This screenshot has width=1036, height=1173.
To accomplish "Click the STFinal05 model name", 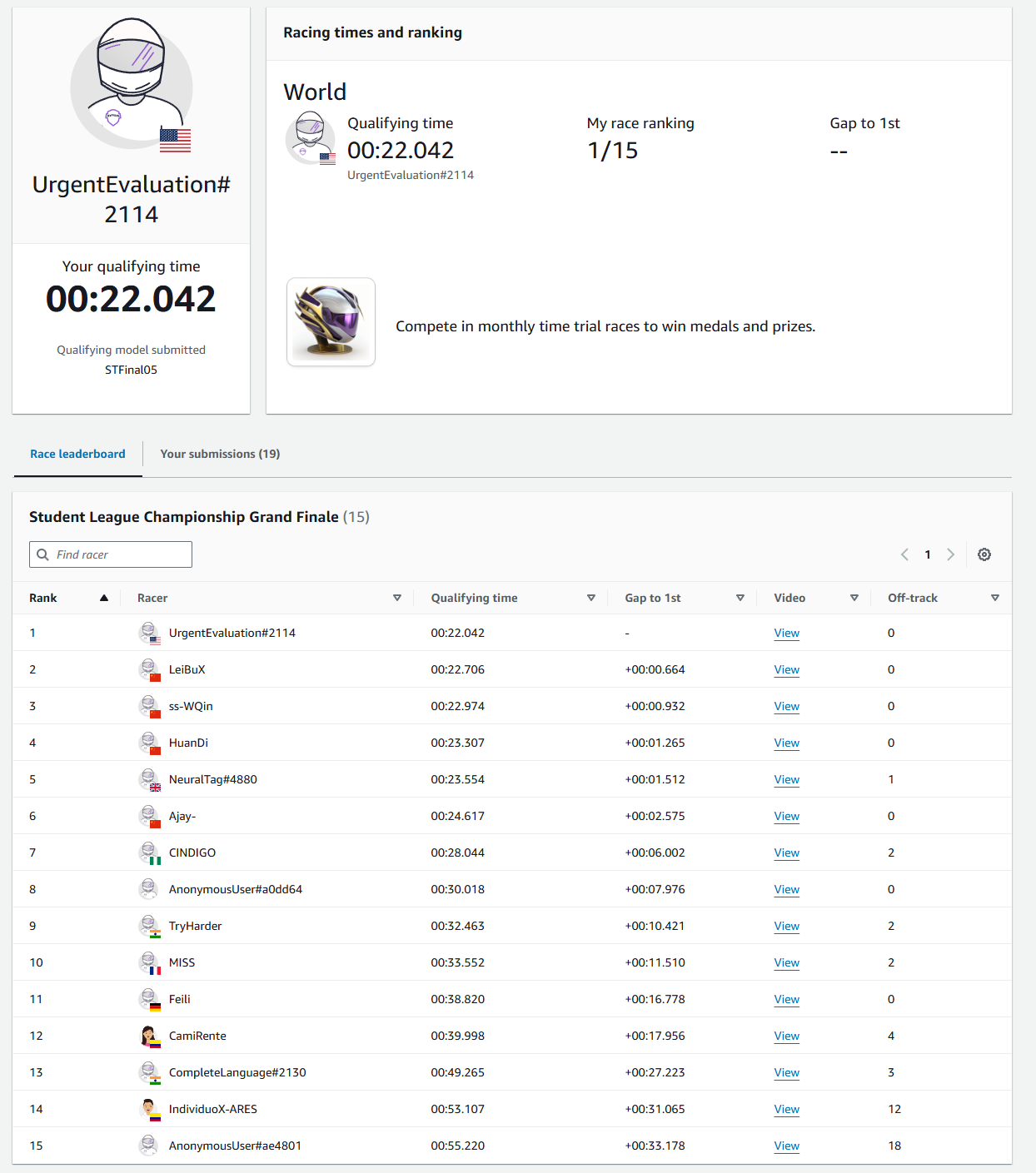I will (131, 370).
